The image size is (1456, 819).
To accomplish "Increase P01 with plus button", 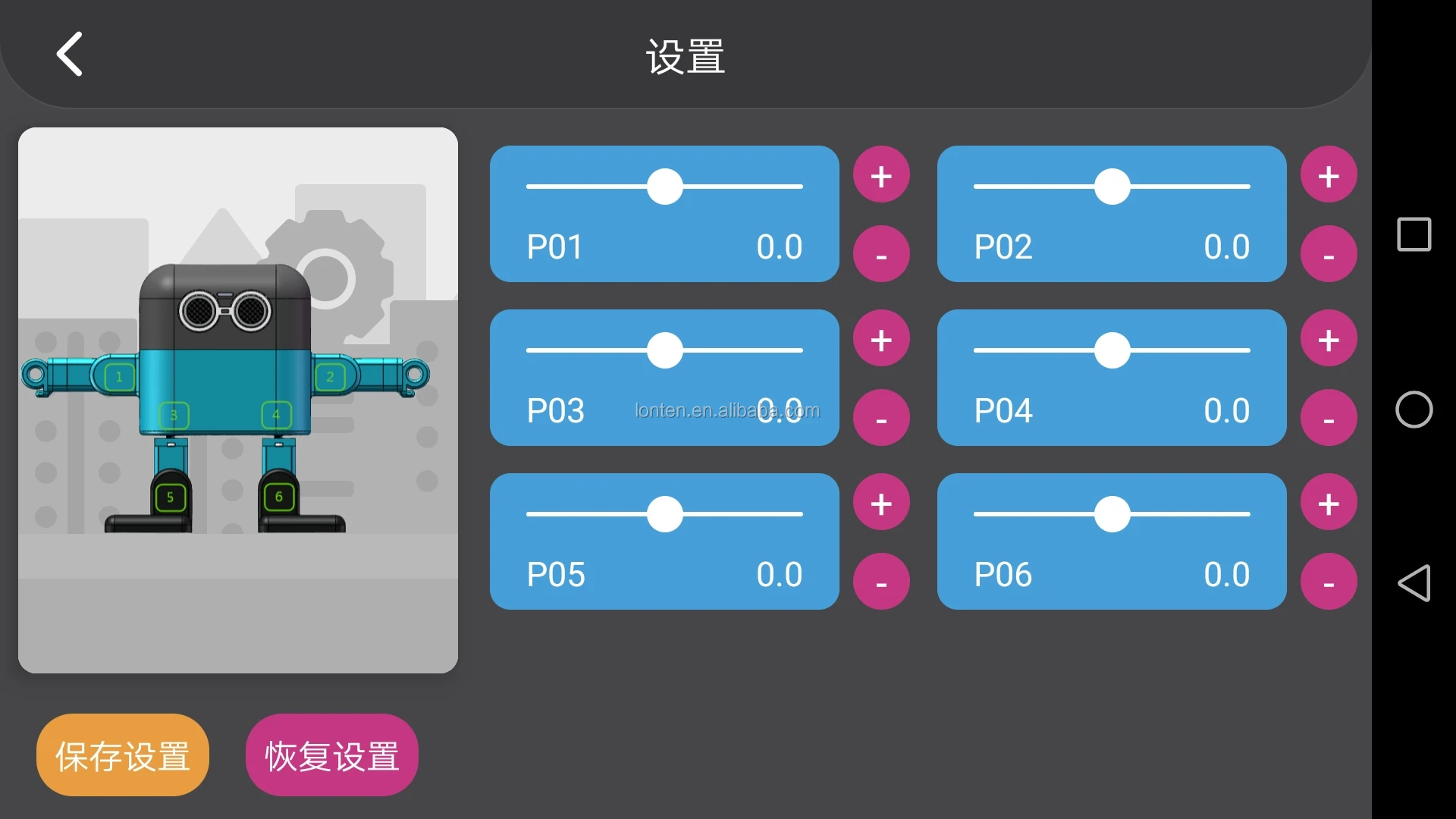I will pos(881,176).
